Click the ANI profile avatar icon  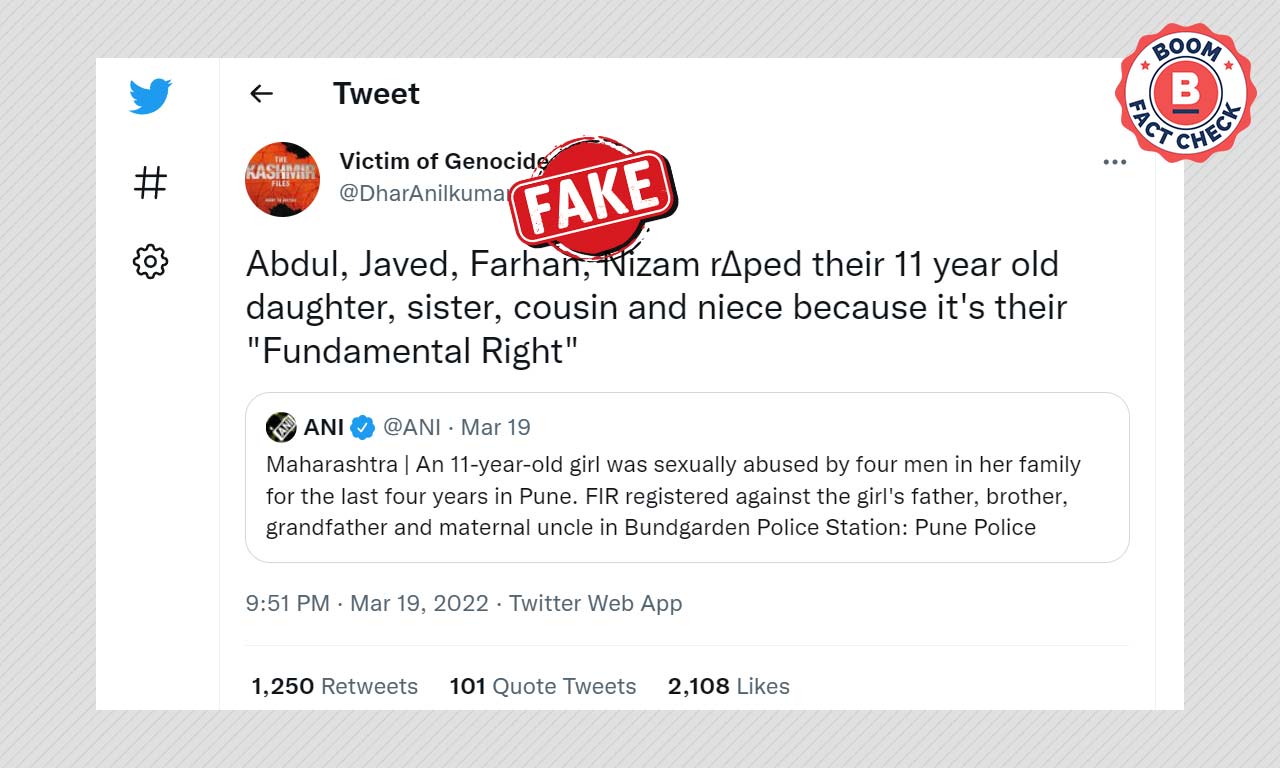point(281,427)
